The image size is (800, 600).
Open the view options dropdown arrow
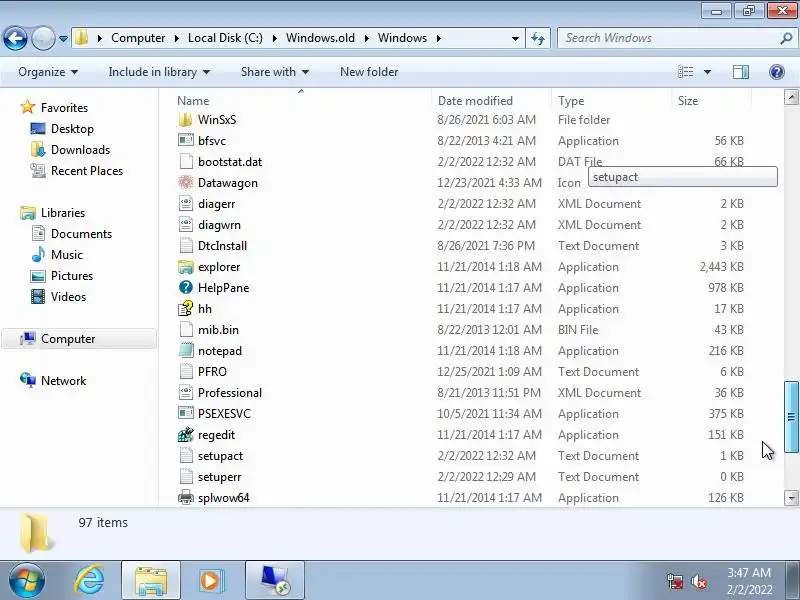point(708,72)
